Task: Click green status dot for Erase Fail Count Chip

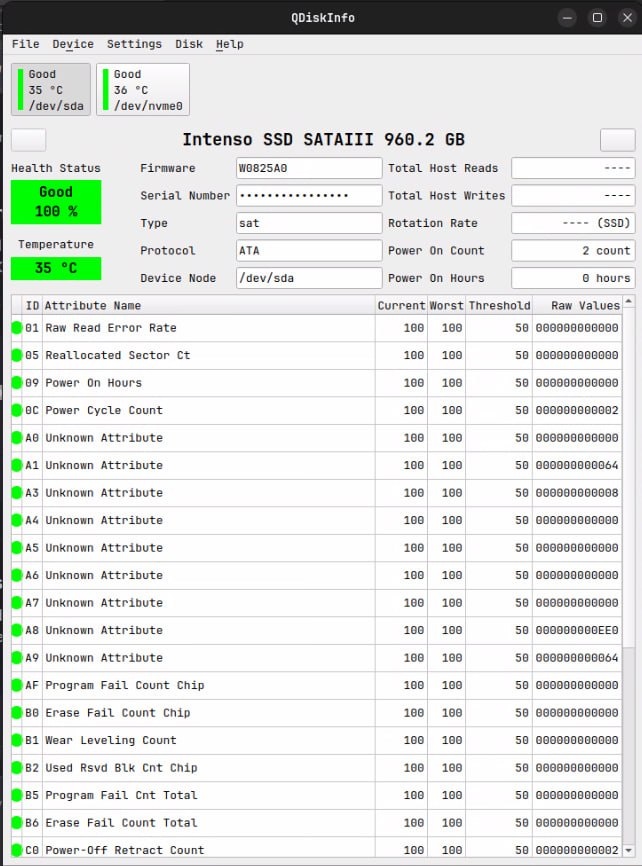Action: click(17, 713)
